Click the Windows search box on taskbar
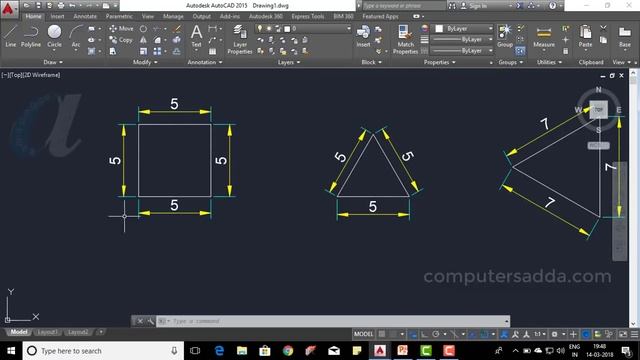Viewport: 640px width, 360px height. [102, 351]
